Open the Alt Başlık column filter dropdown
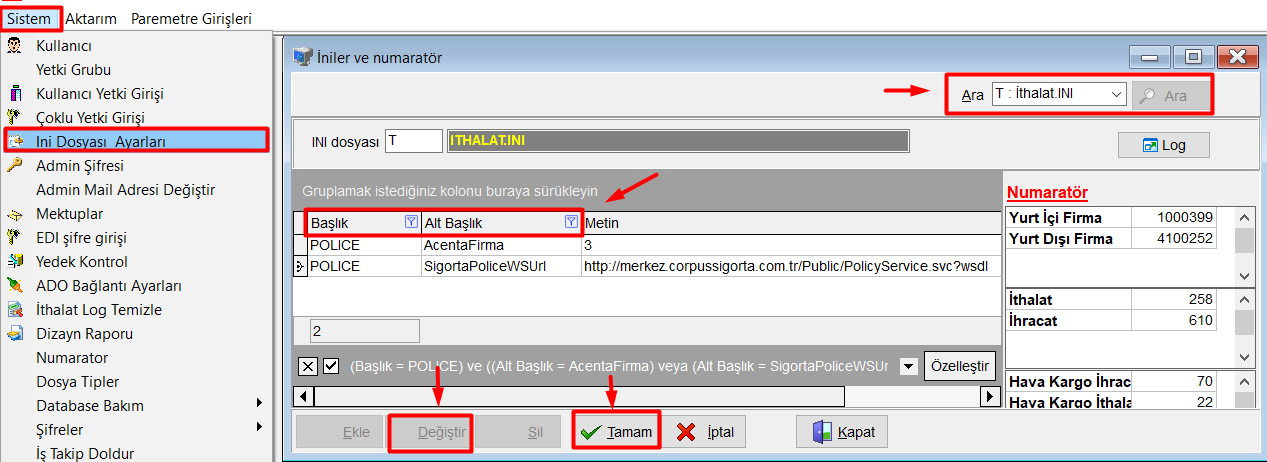 pos(571,222)
